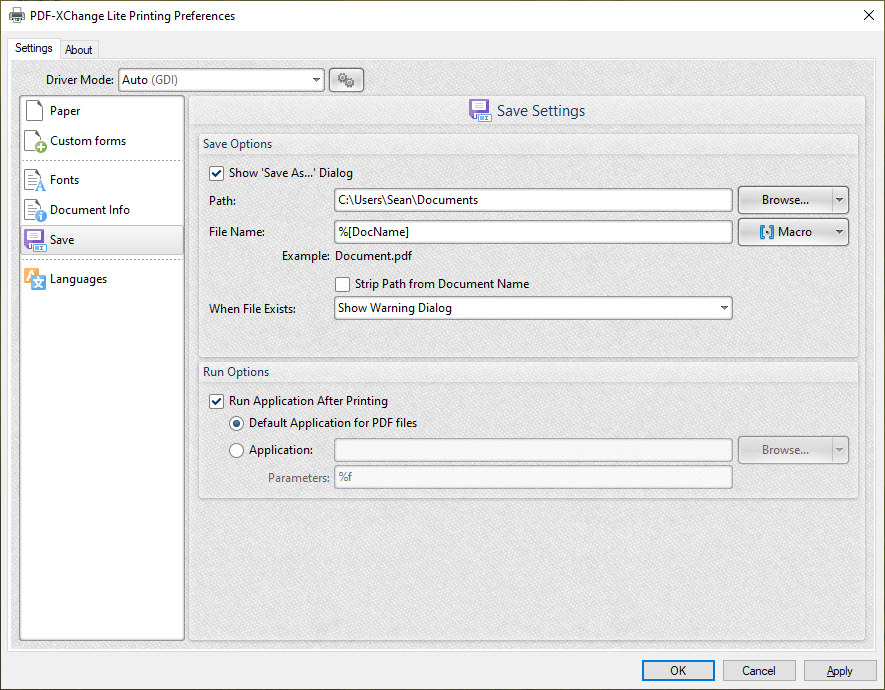Open the Fonts section icon
The height and width of the screenshot is (690, 885).
(35, 180)
